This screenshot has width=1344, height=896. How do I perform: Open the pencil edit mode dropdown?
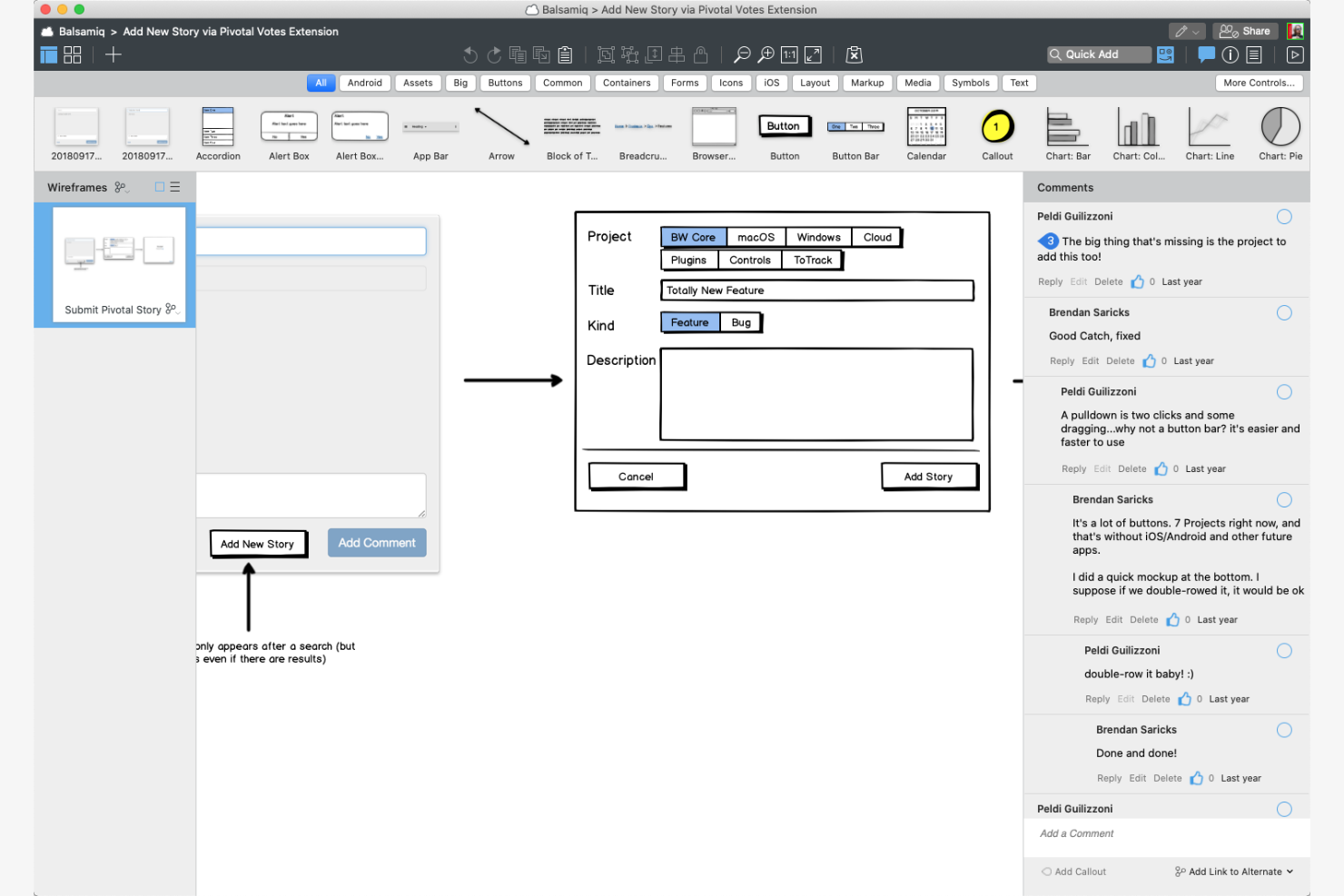coord(1187,32)
